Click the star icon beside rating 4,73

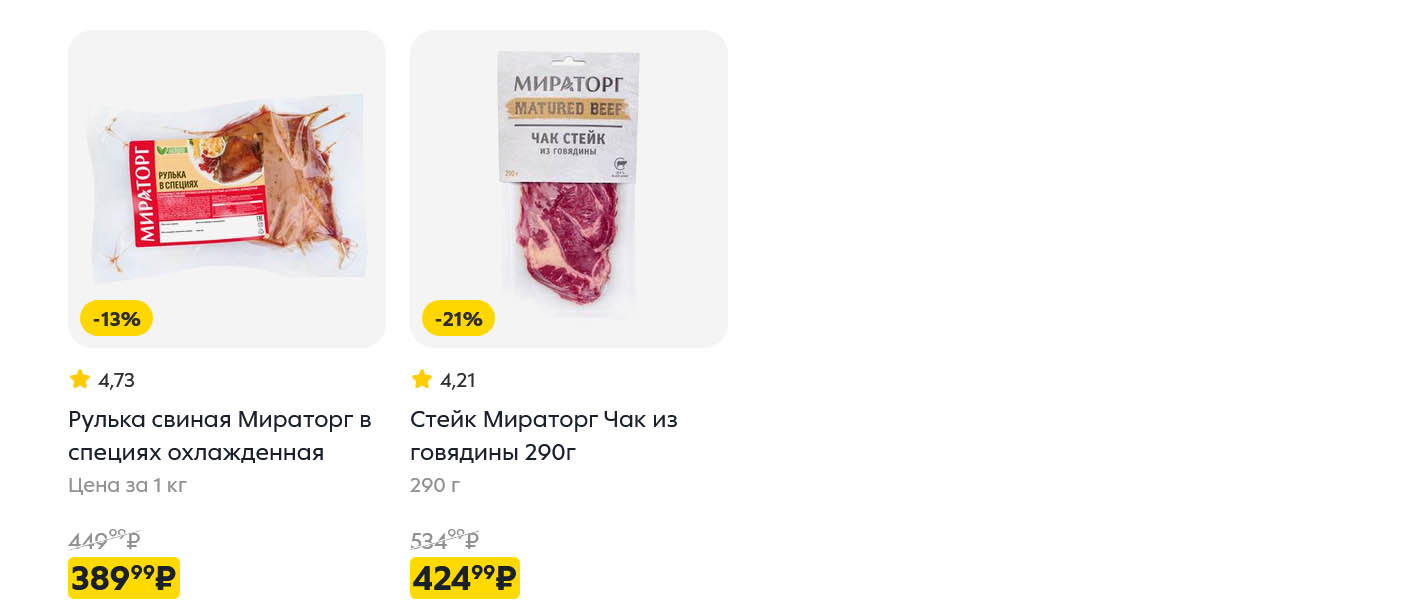coord(80,379)
